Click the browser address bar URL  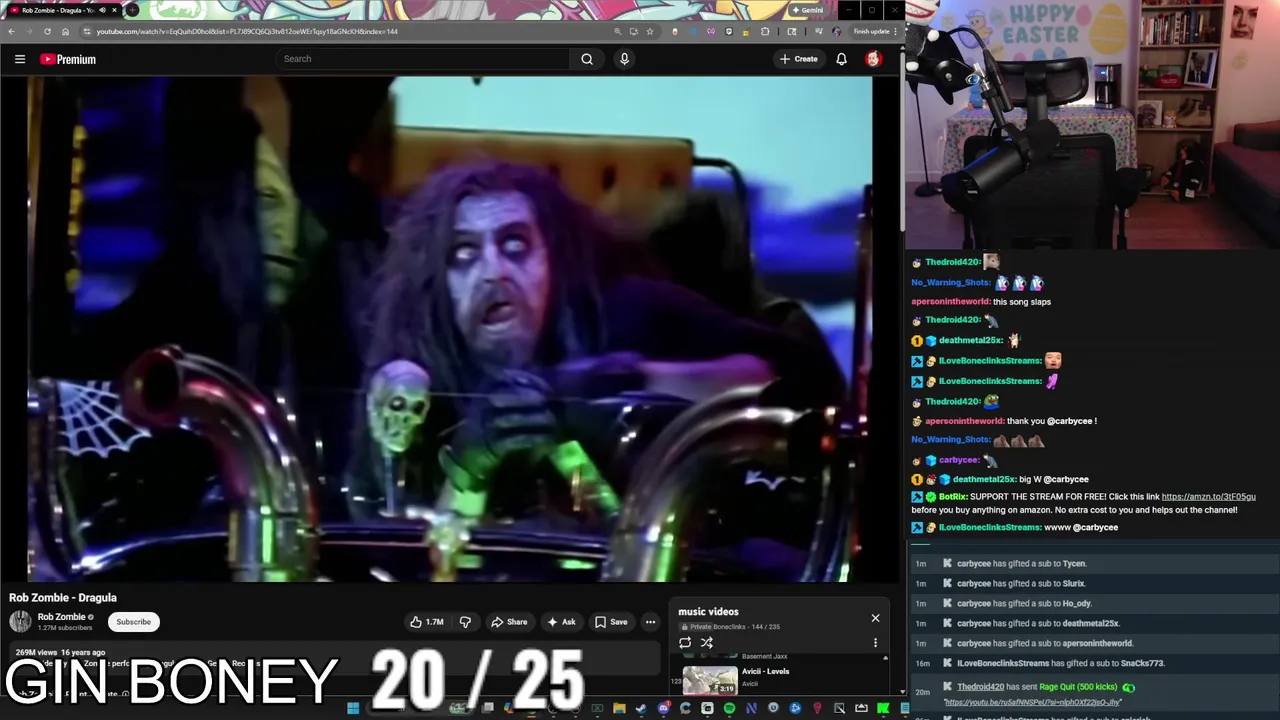point(247,31)
